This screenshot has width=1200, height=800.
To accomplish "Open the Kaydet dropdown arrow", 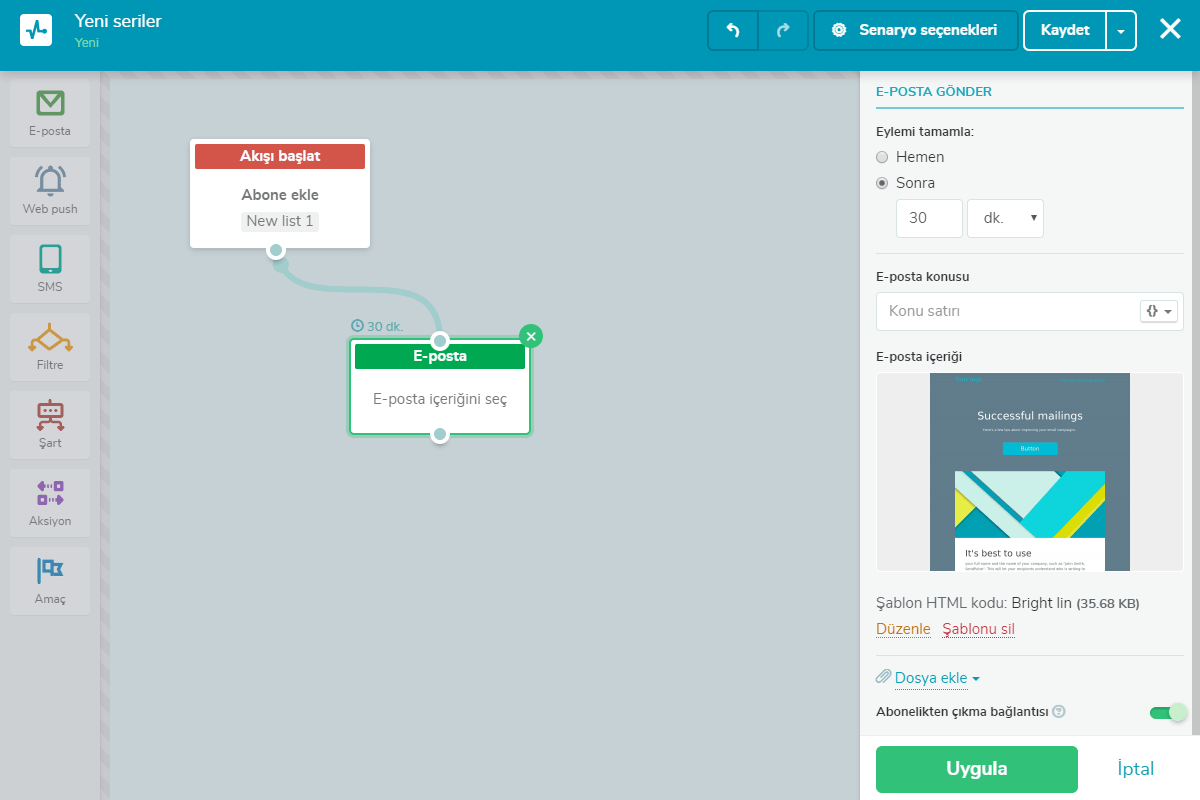I will tap(1121, 30).
